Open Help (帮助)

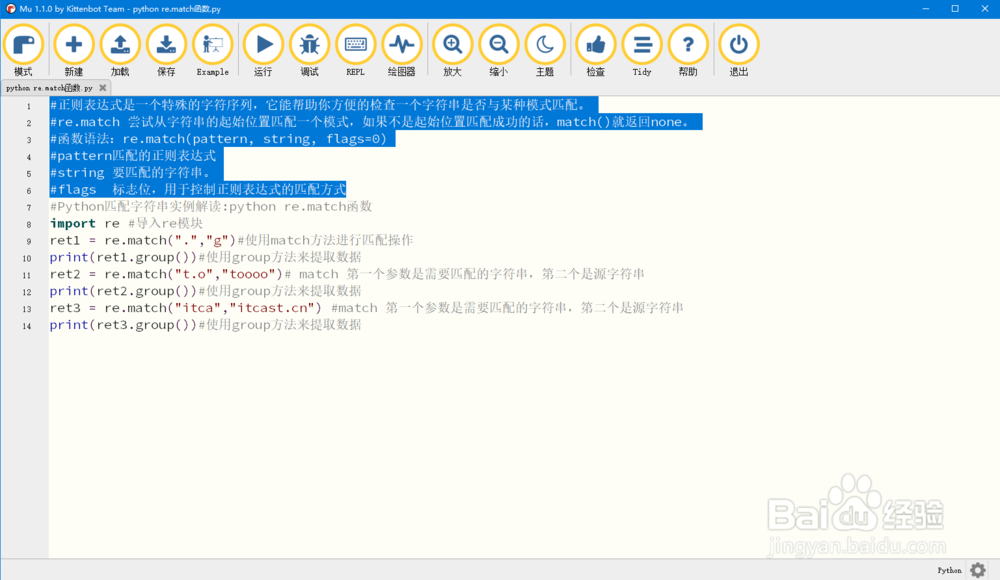(x=688, y=50)
